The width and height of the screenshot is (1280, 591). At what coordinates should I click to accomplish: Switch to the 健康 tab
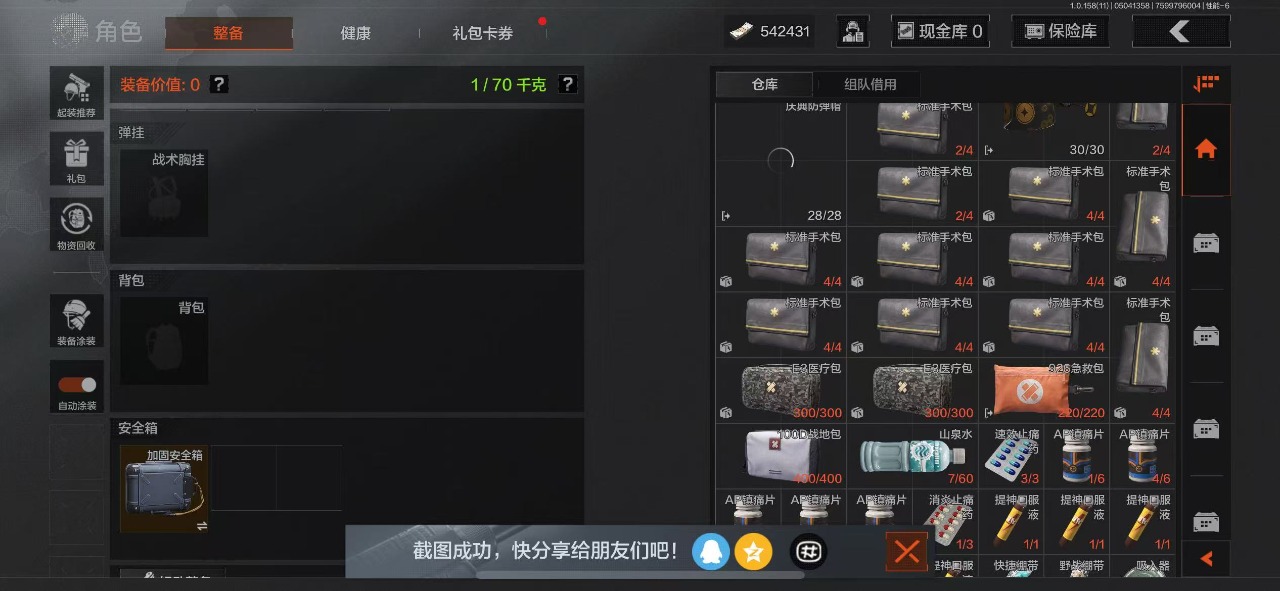click(x=355, y=33)
